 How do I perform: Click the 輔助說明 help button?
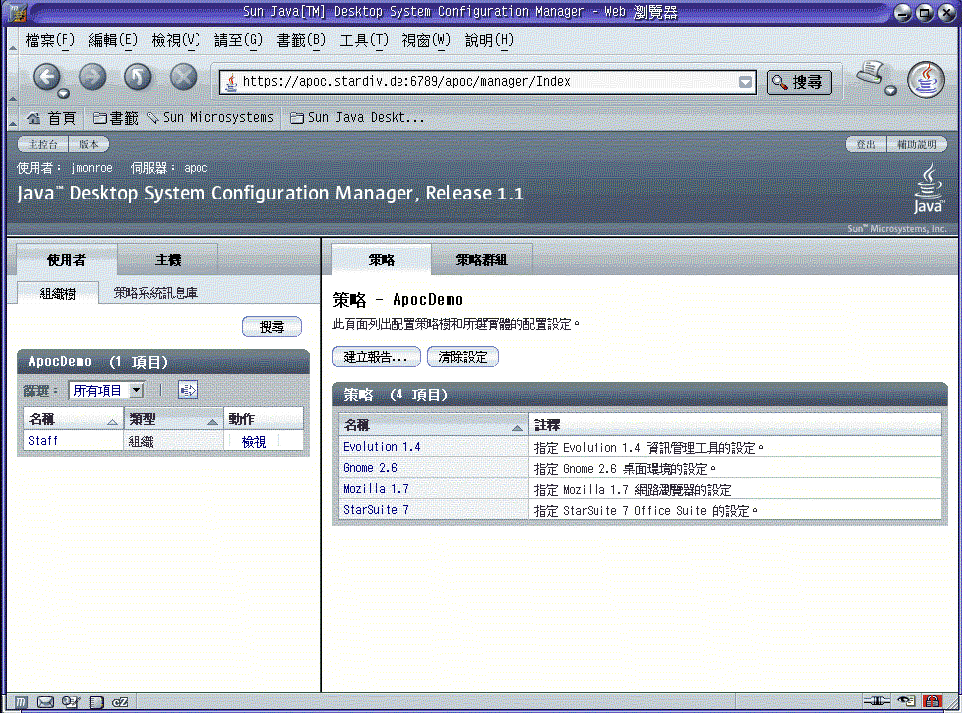coord(917,145)
